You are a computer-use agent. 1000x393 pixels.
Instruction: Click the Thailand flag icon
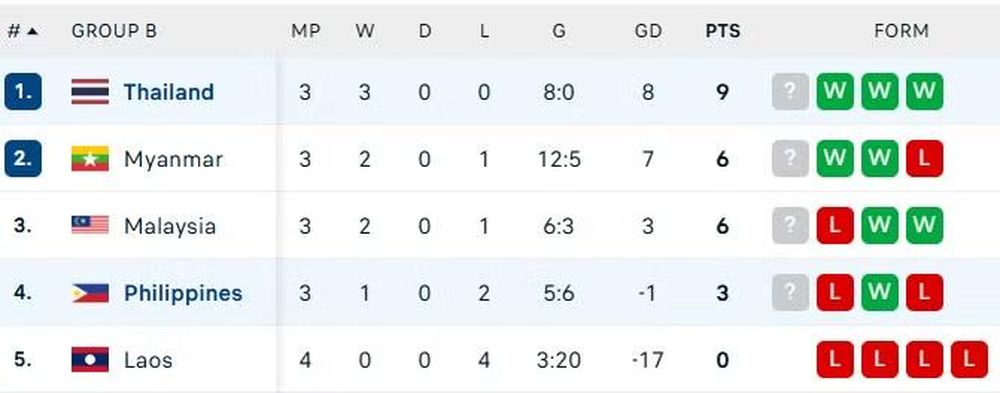(x=90, y=92)
